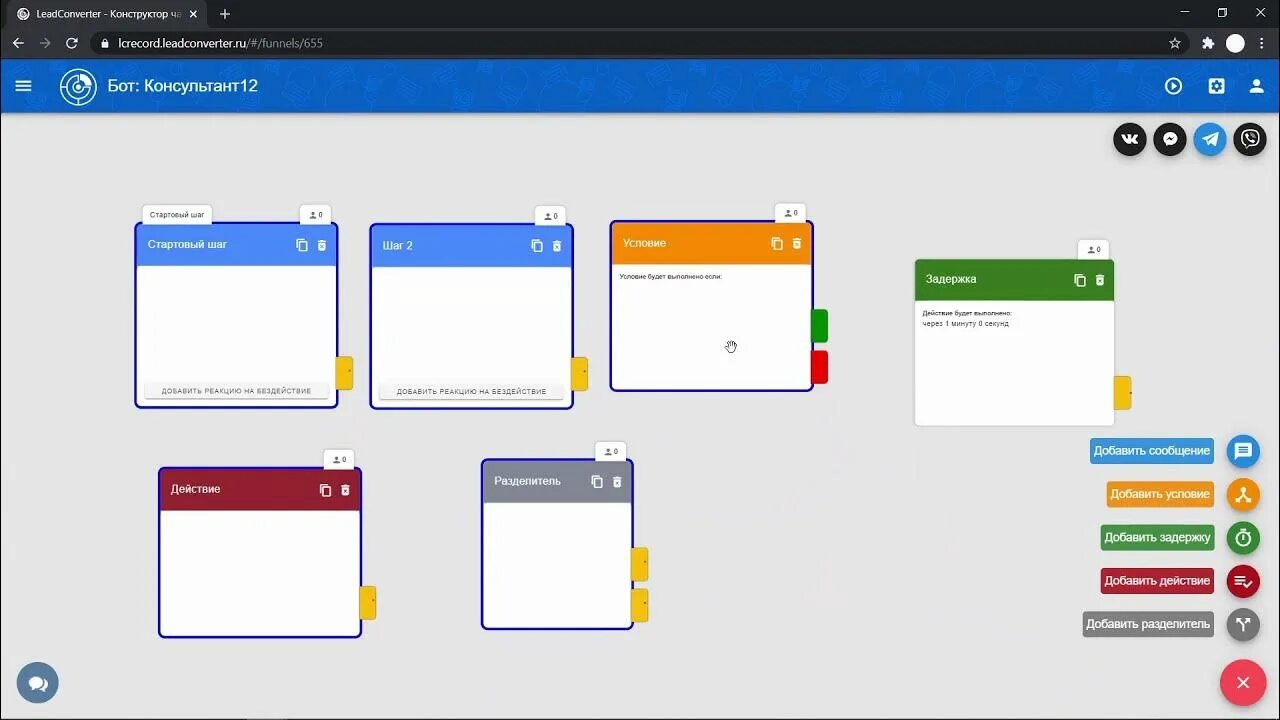This screenshot has width=1280, height=720.
Task: Open the user account icon
Action: click(x=1256, y=86)
